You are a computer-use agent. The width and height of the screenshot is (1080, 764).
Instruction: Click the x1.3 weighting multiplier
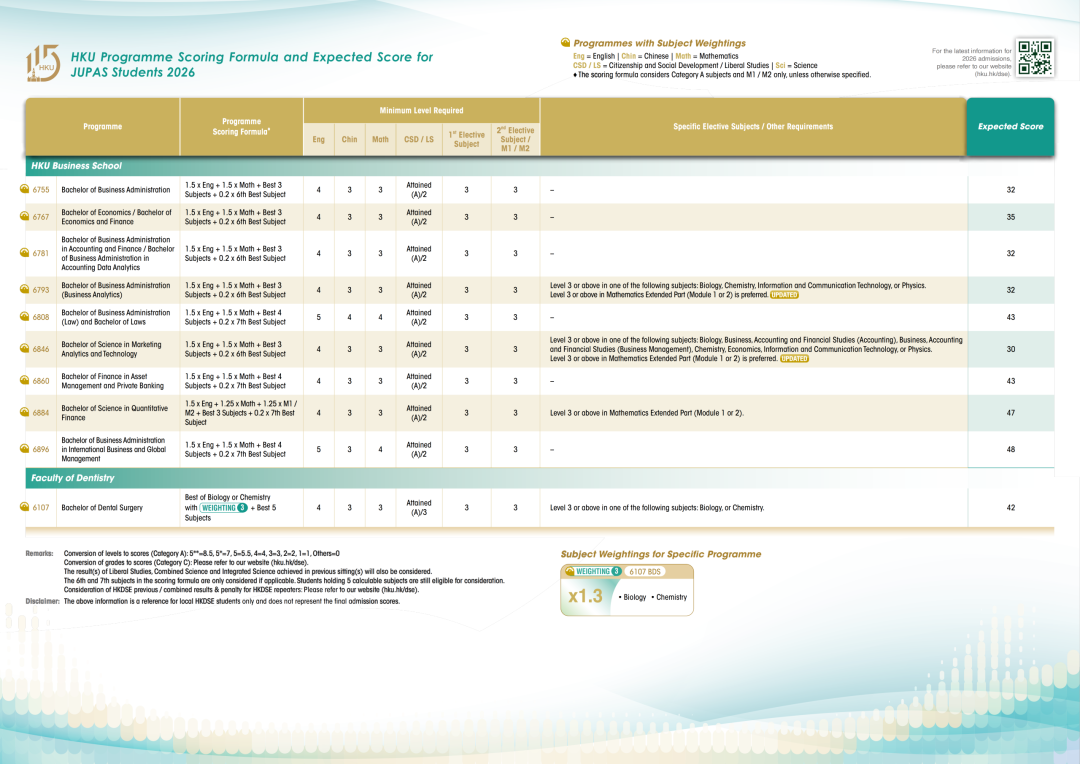(x=585, y=597)
